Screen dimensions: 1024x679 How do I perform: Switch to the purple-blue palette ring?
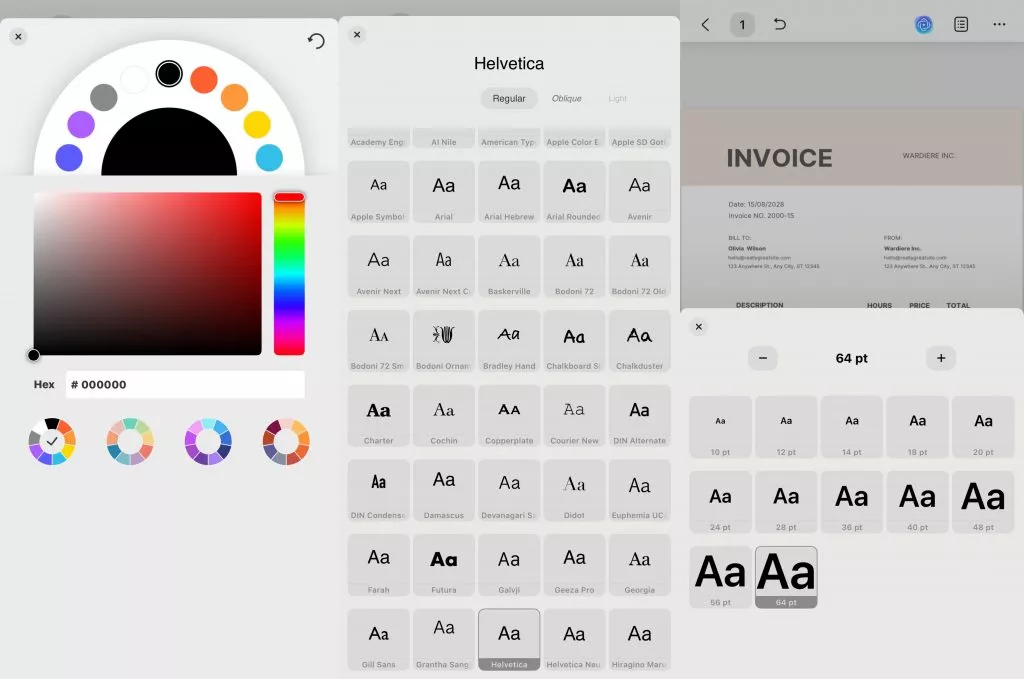[x=208, y=441]
